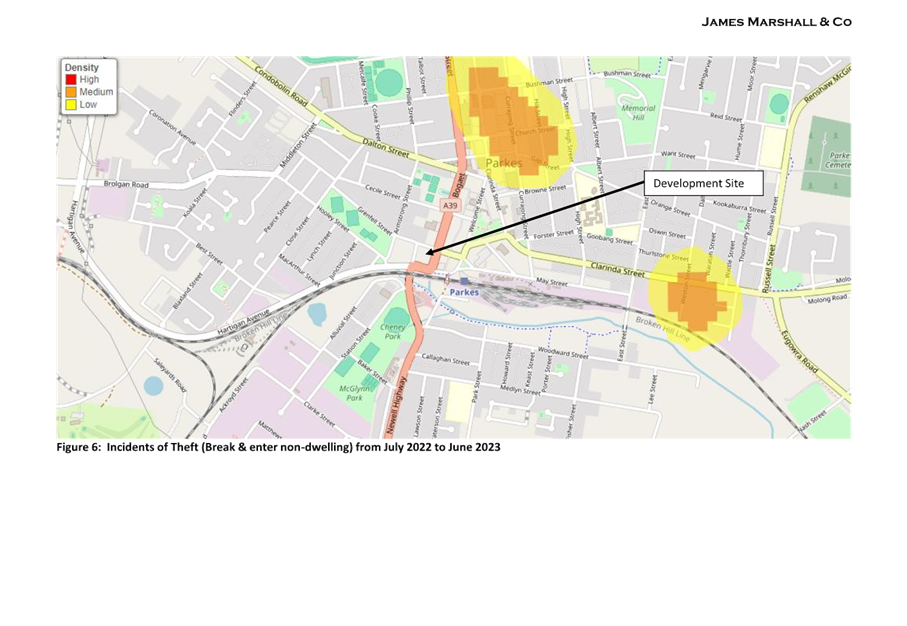Click the 'Medlyn Street' label

520,391
